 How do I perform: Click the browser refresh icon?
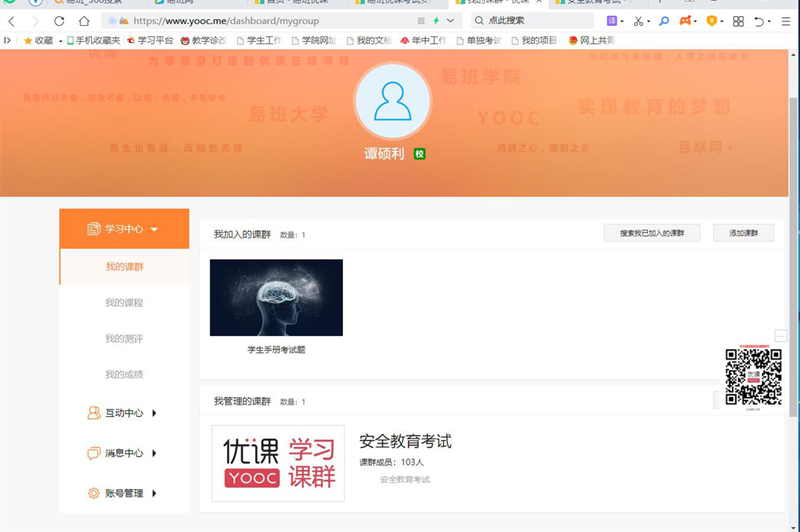click(59, 20)
